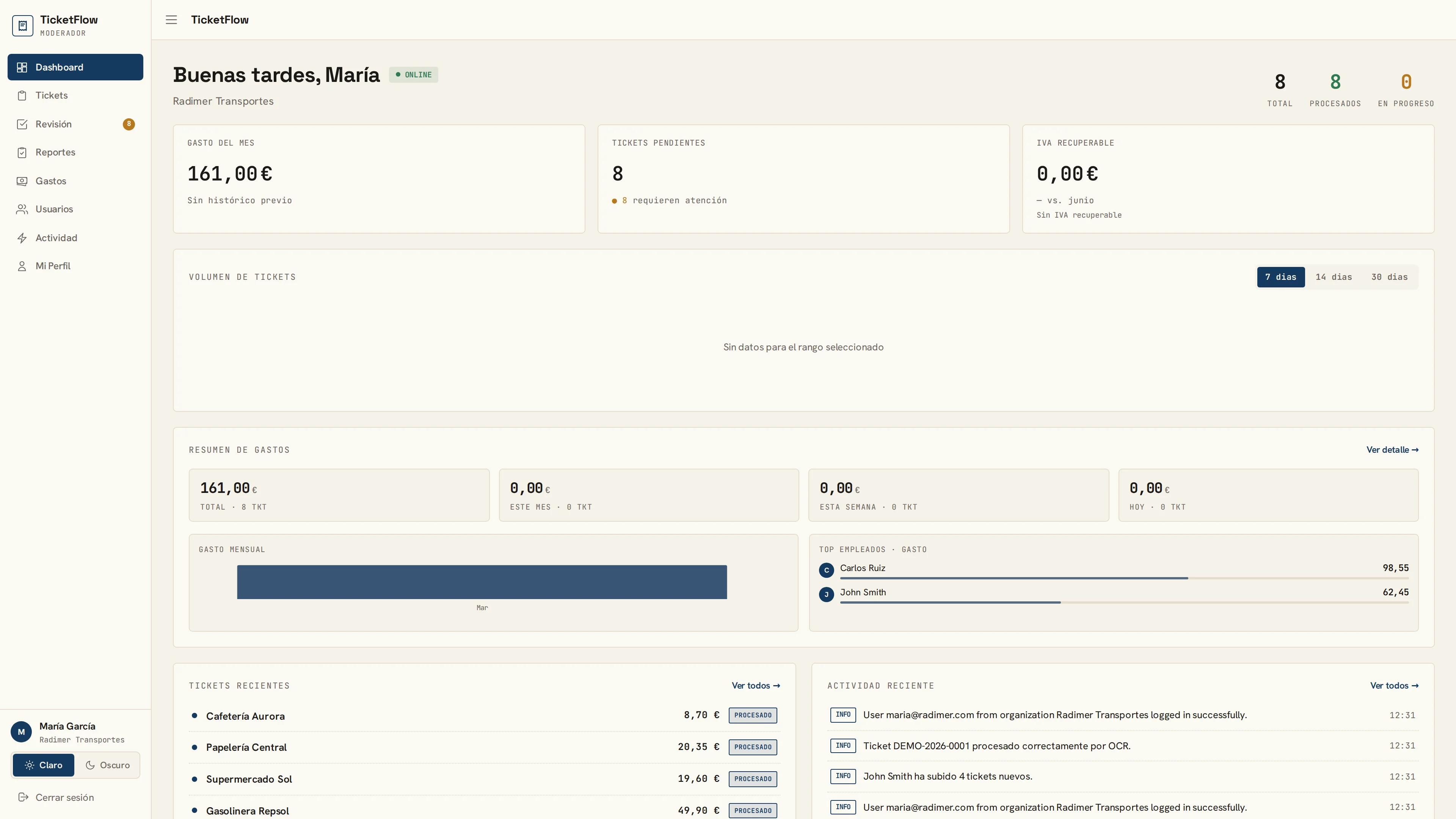
Task: Click the Cerrar sesión label
Action: [65, 797]
